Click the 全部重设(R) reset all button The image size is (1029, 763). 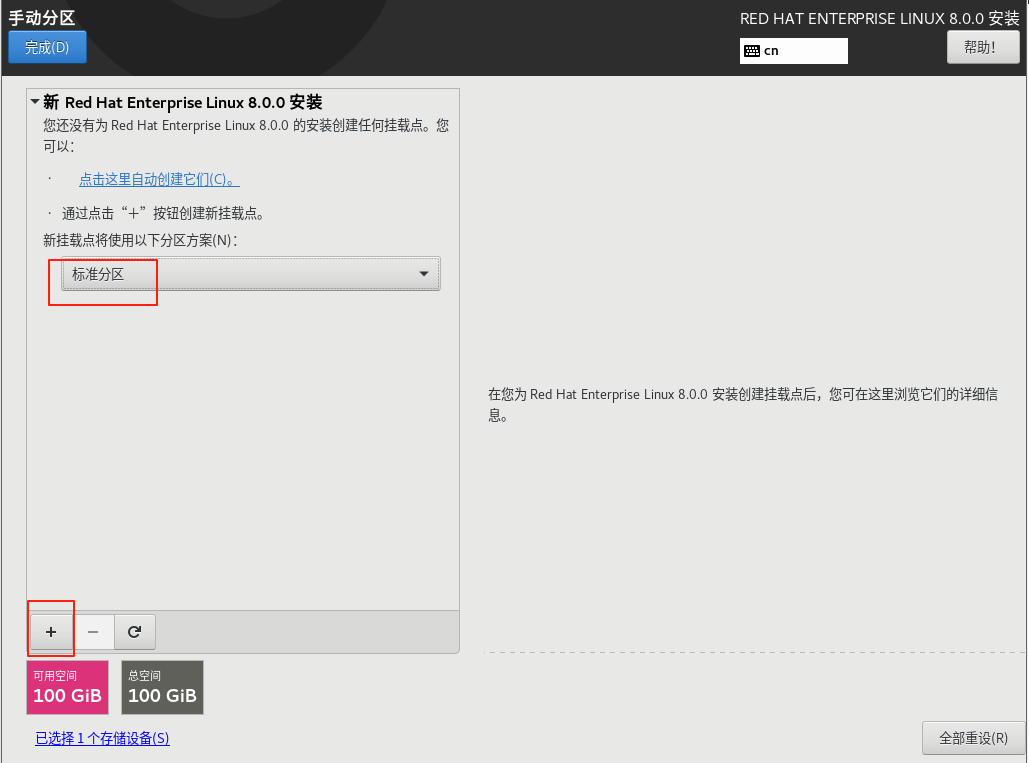[973, 738]
